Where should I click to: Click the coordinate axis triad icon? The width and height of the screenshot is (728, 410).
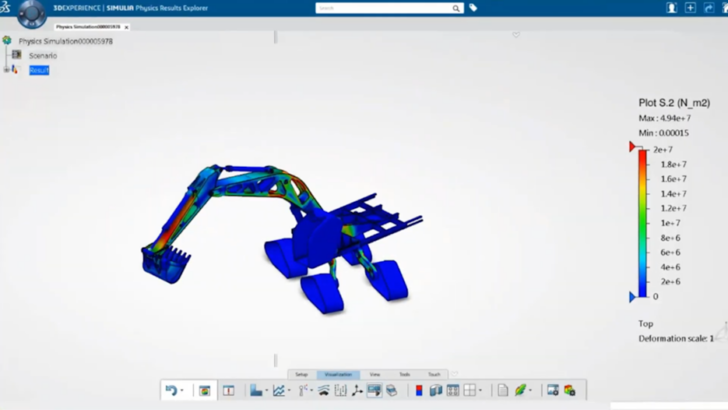click(357, 390)
